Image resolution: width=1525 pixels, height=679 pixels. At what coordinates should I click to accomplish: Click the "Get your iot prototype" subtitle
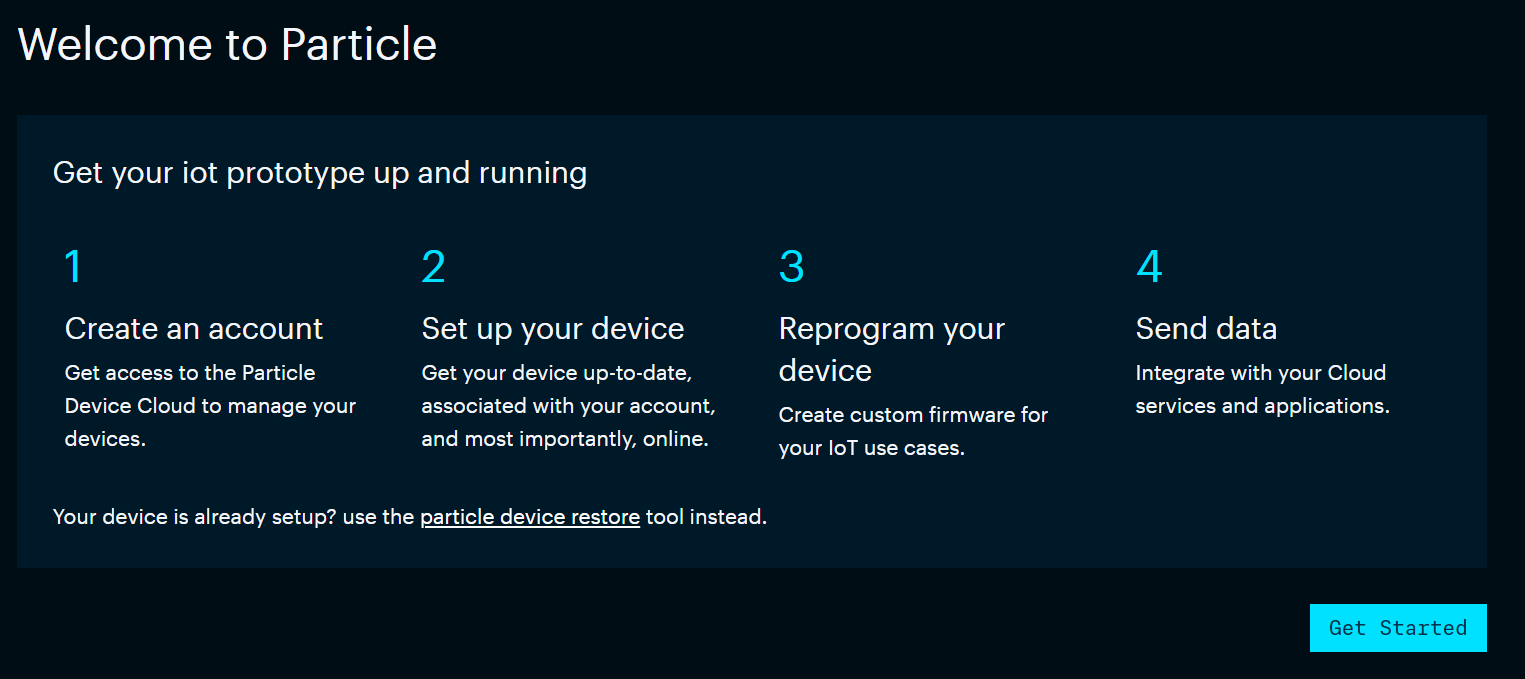pyautogui.click(x=320, y=173)
